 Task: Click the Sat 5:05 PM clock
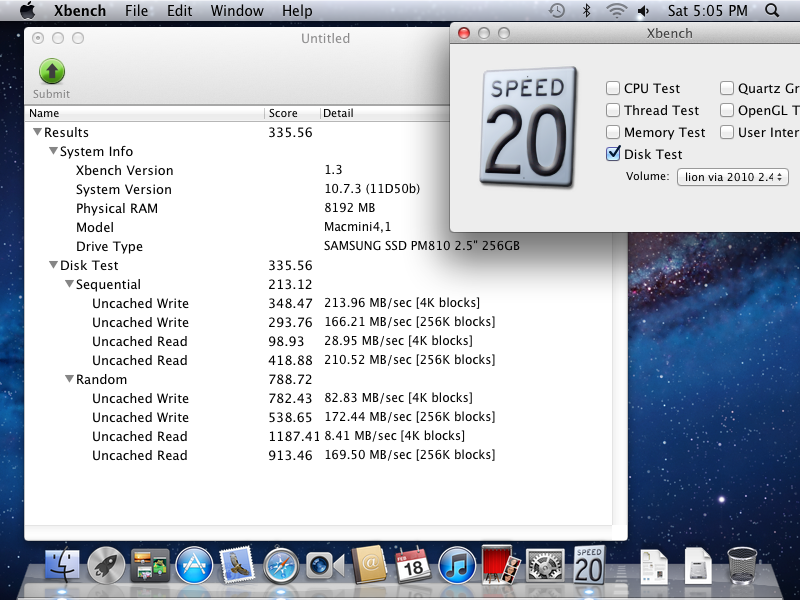coord(707,11)
